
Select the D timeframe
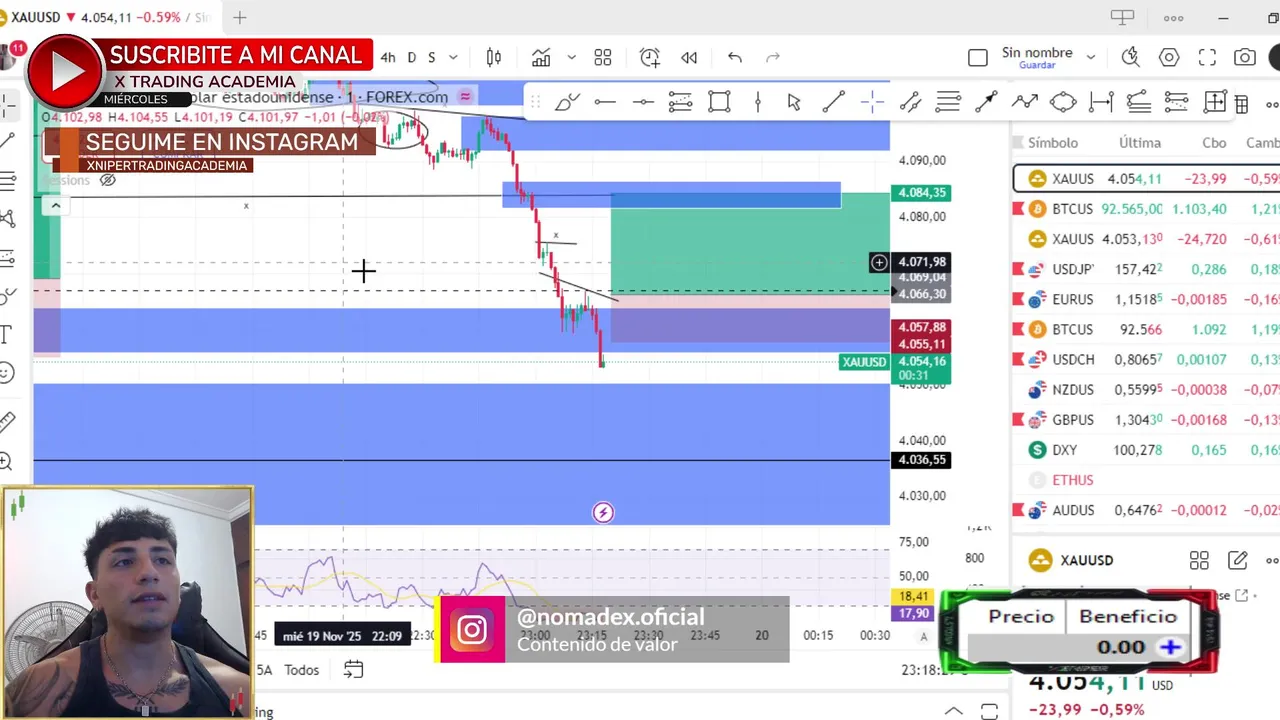411,58
